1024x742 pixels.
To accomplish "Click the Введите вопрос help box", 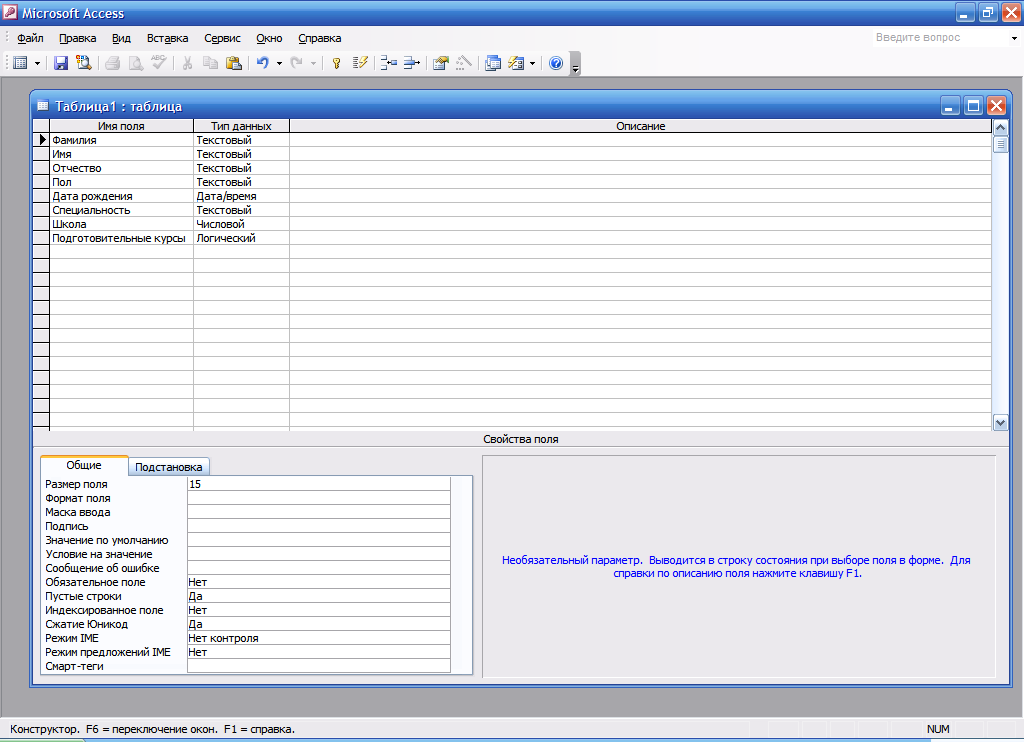I will [x=939, y=38].
